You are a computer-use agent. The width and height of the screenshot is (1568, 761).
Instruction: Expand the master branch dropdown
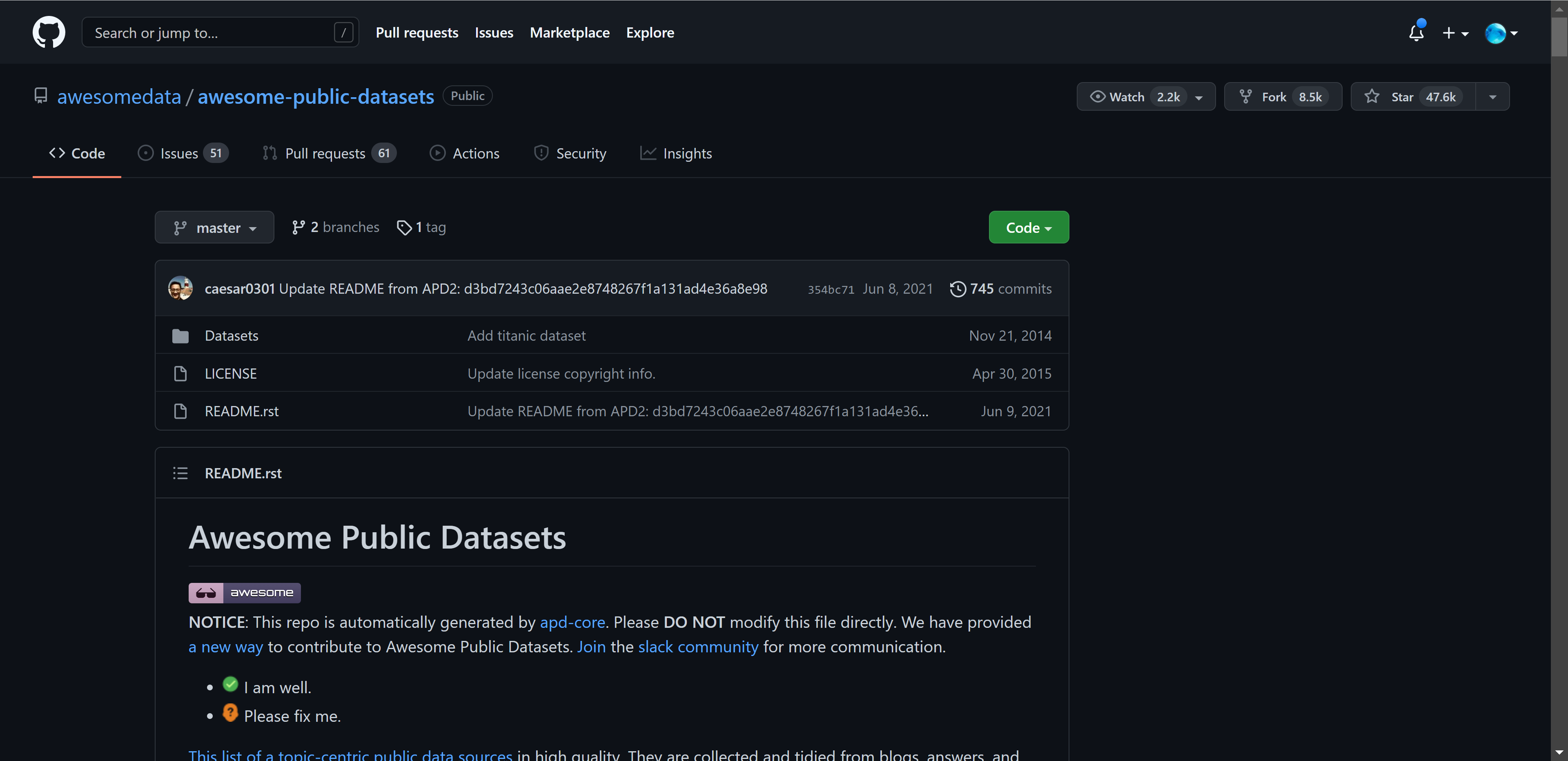214,228
